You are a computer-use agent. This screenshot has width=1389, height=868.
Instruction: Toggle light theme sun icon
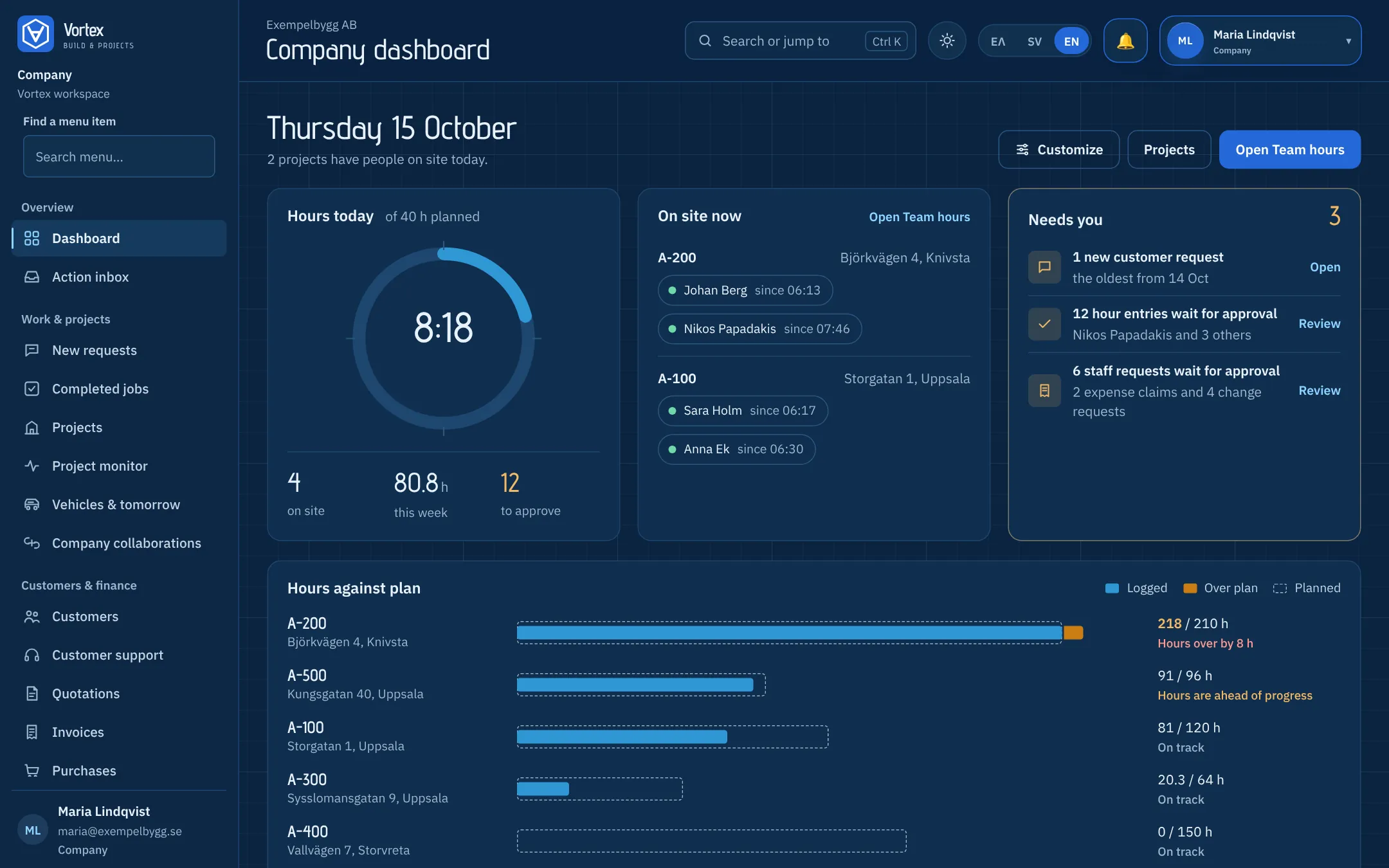tap(947, 41)
